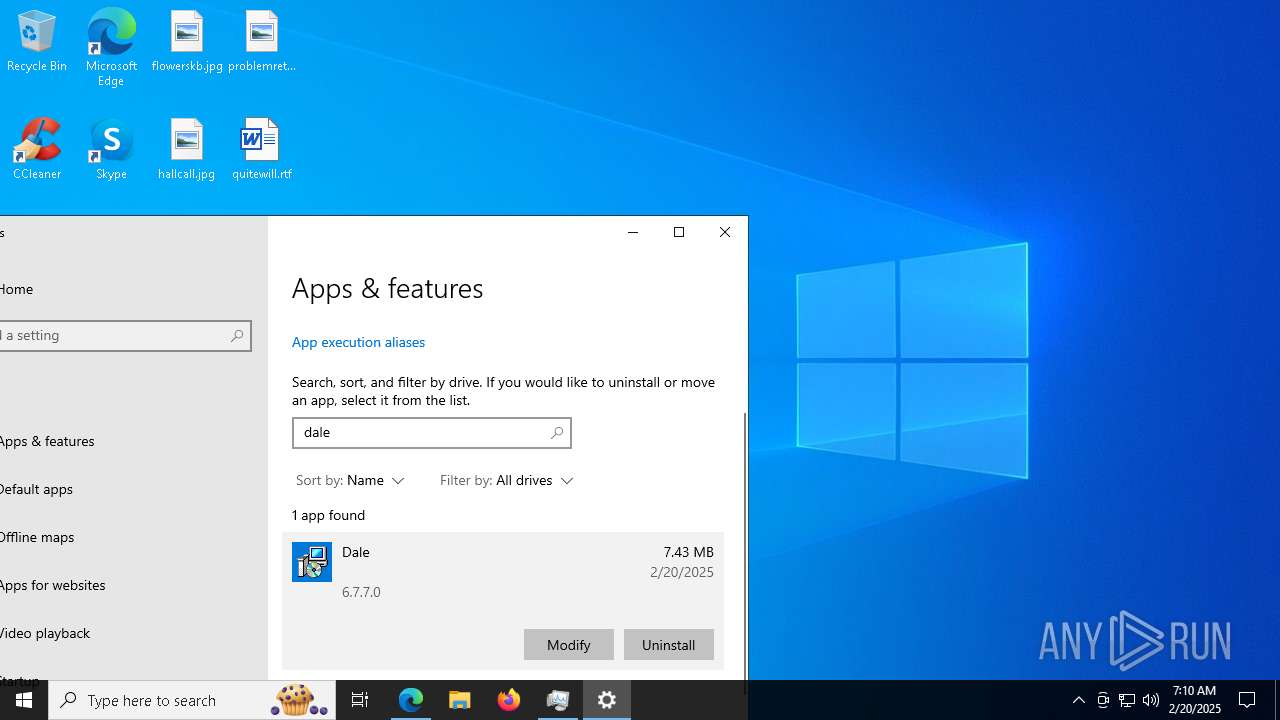Open the network status tray icon

1127,700
